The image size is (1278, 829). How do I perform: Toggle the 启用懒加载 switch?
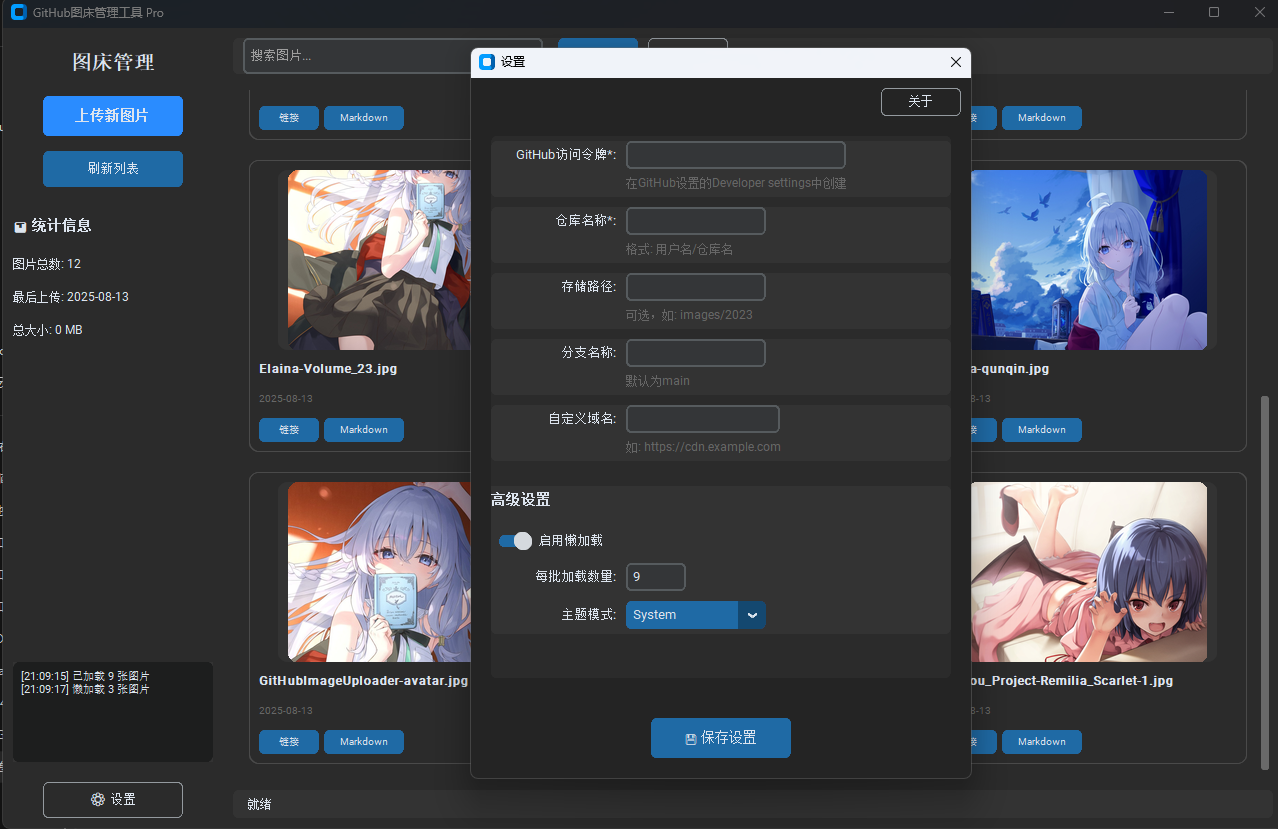click(x=515, y=541)
